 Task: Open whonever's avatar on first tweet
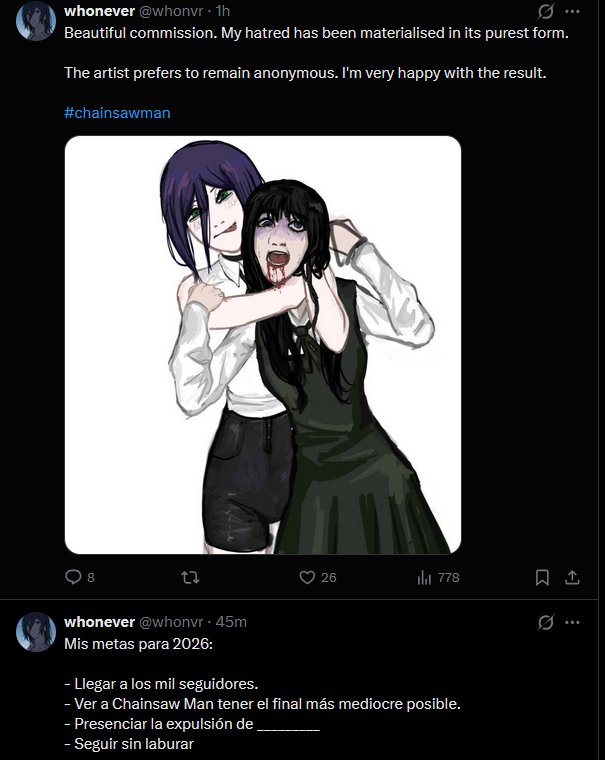(x=36, y=21)
